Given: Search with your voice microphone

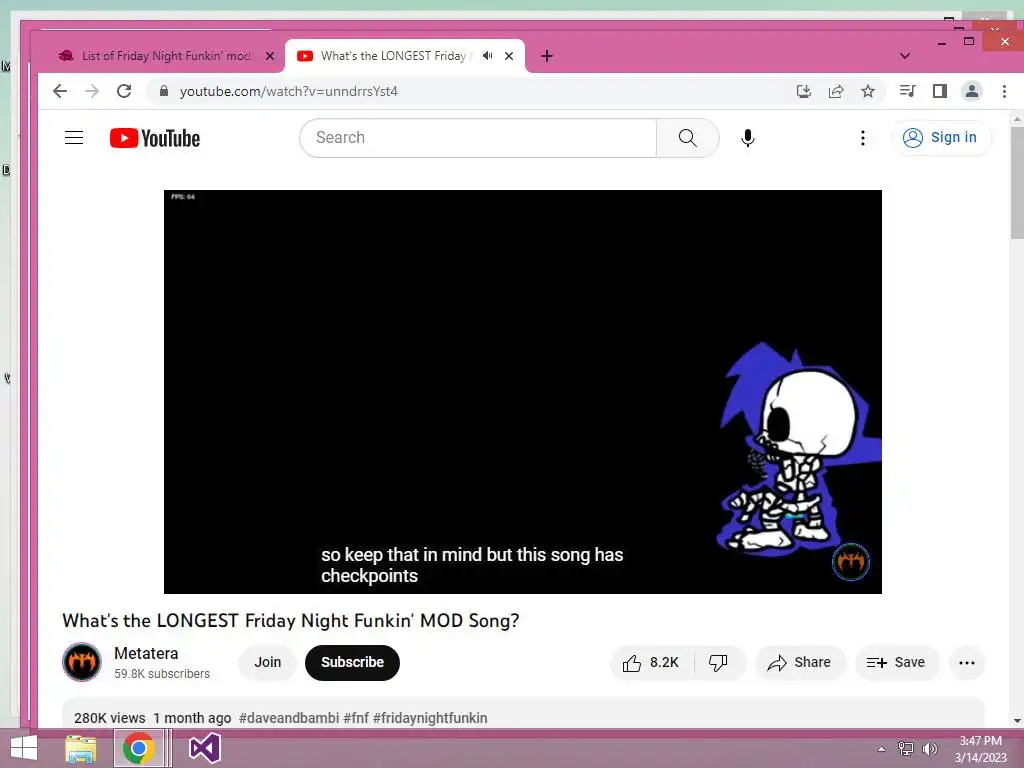Looking at the screenshot, I should coord(748,138).
